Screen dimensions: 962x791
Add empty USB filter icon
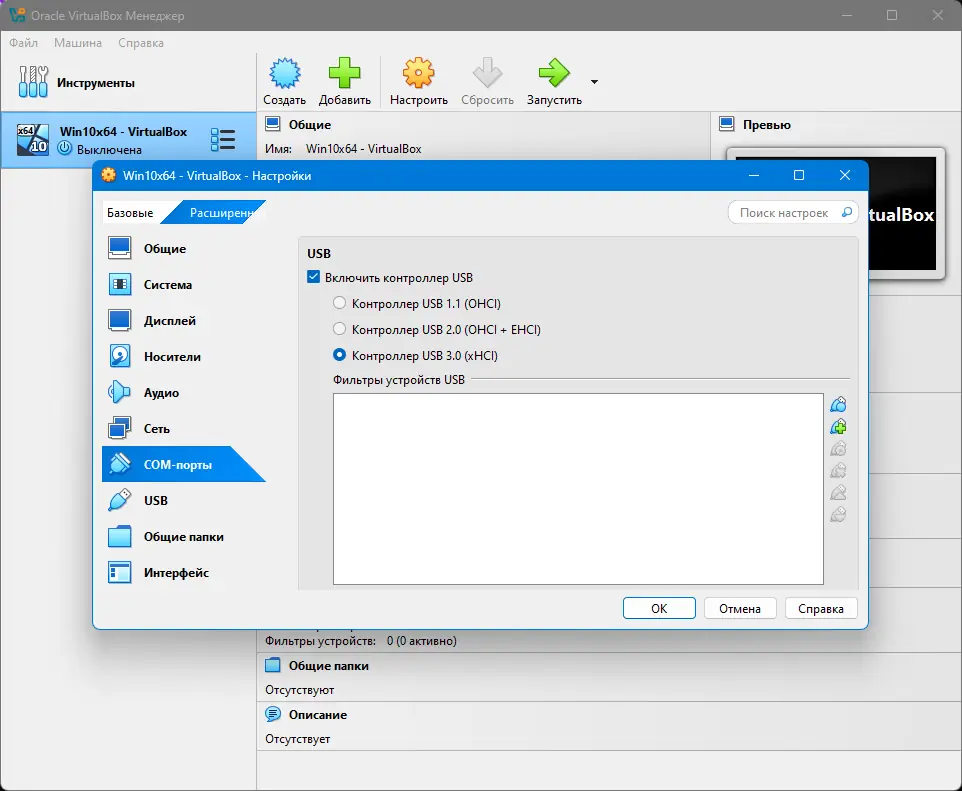838,404
